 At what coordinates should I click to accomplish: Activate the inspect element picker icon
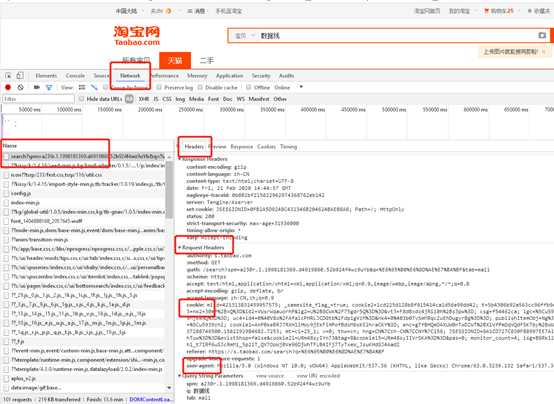pos(8,76)
